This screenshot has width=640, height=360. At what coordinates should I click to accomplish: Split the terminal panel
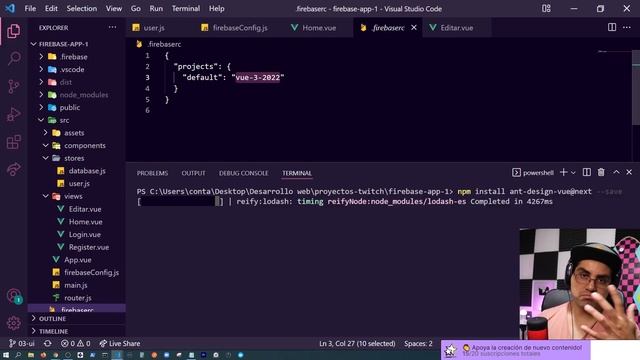tap(587, 173)
